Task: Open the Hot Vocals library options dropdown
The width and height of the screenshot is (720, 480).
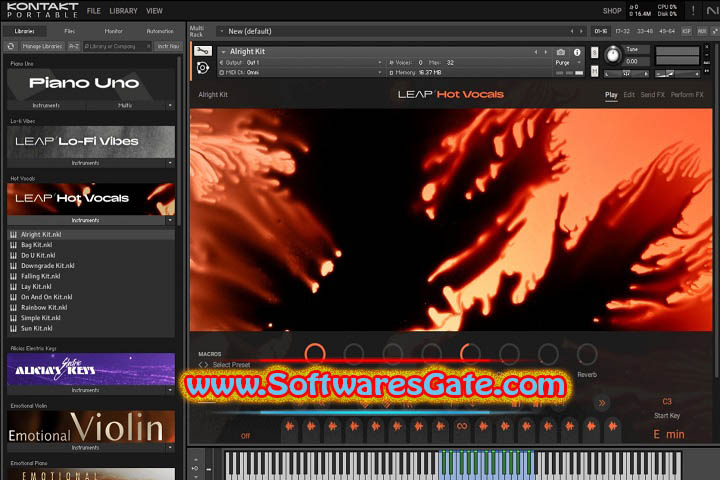Action: pos(170,220)
